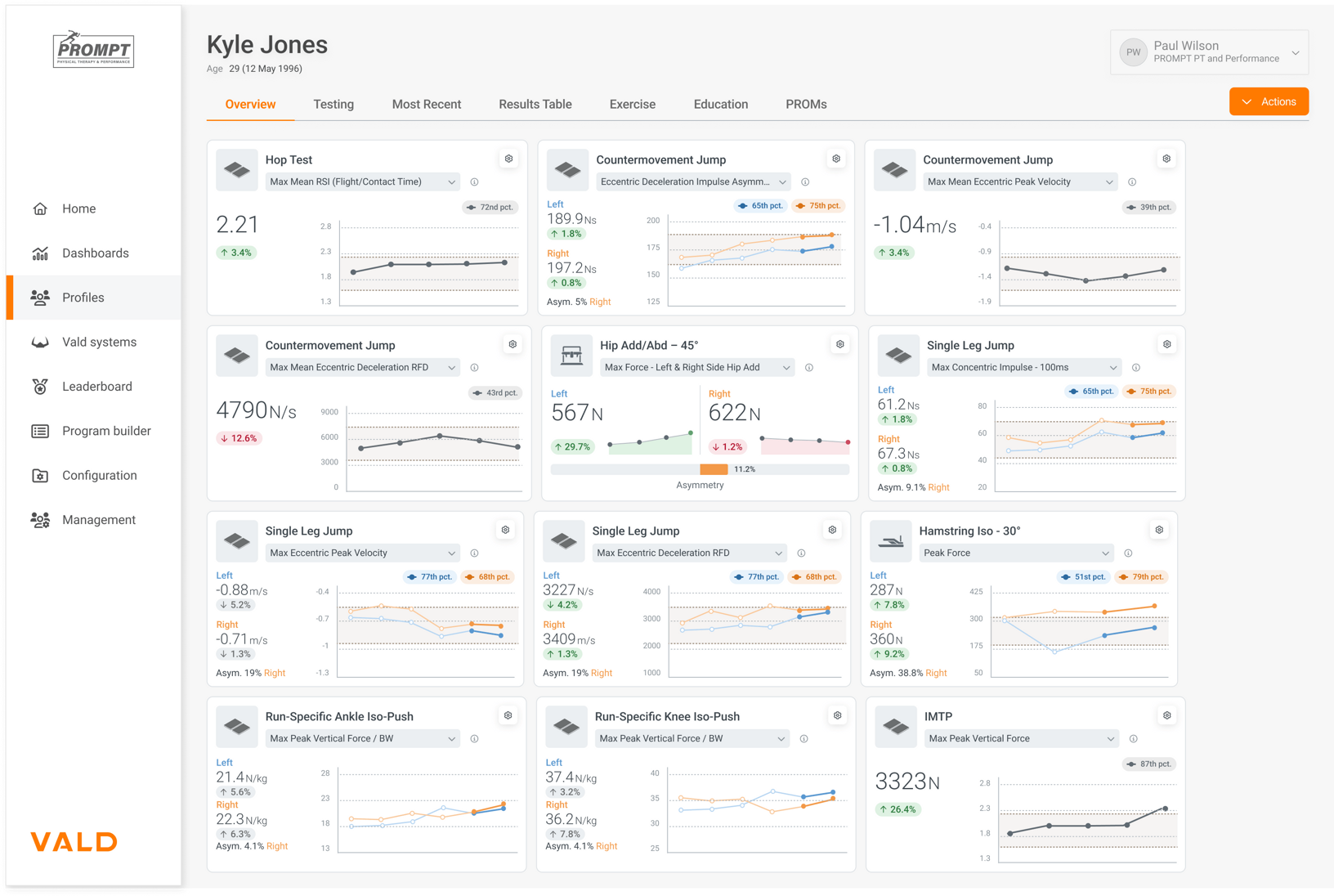Expand Single Leg Jump Max Eccentric Deceleration RFD dropdown
Image resolution: width=1334 pixels, height=896 pixels.
tap(689, 553)
